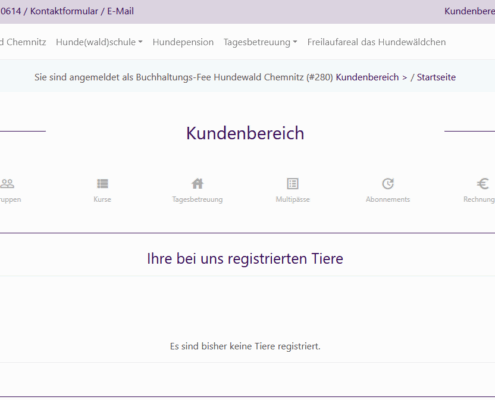This screenshot has width=495, height=400.
Task: Click the Multipässe text label
Action: click(x=293, y=199)
